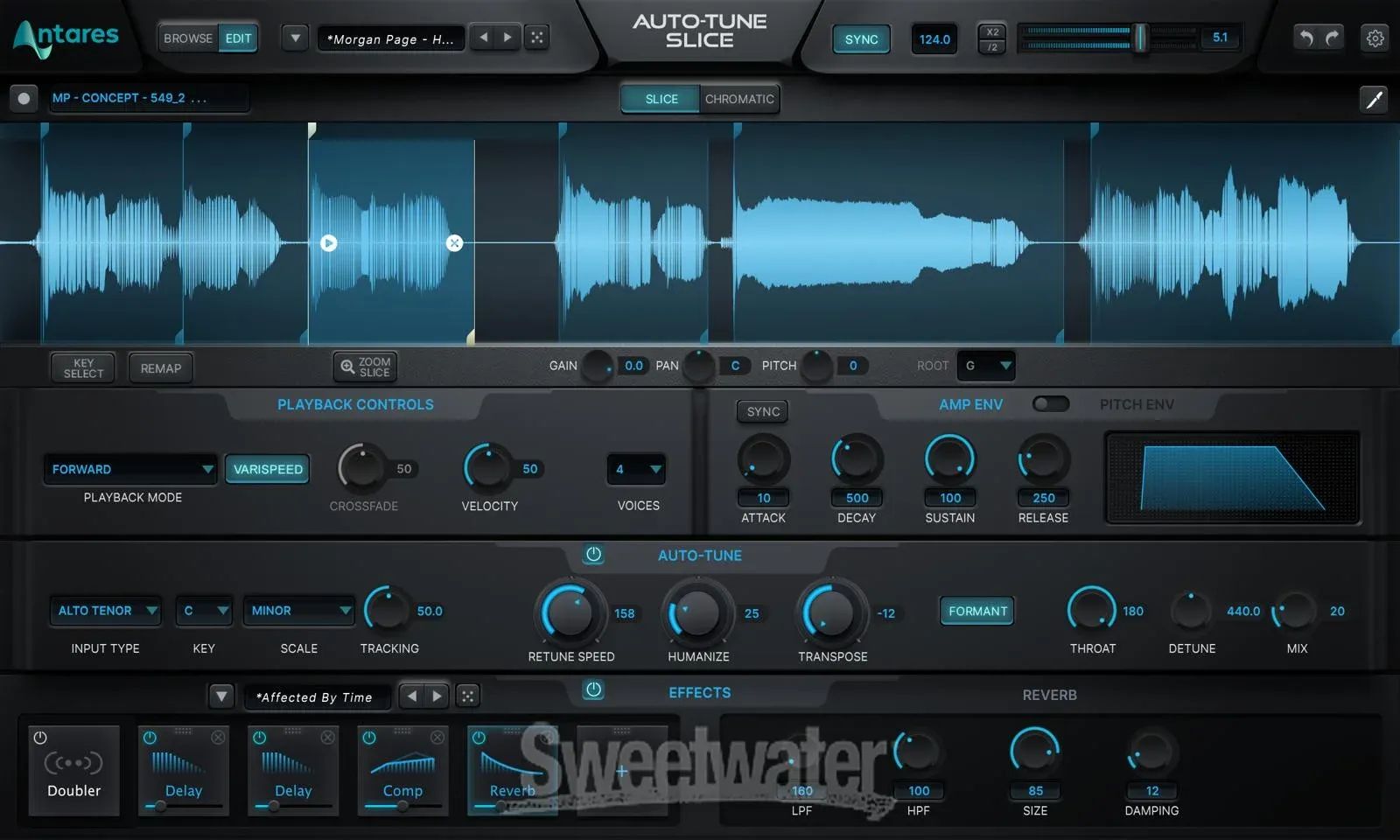Screen dimensions: 1400x840
Task: Click the empty effect slot plus sign
Action: [621, 771]
